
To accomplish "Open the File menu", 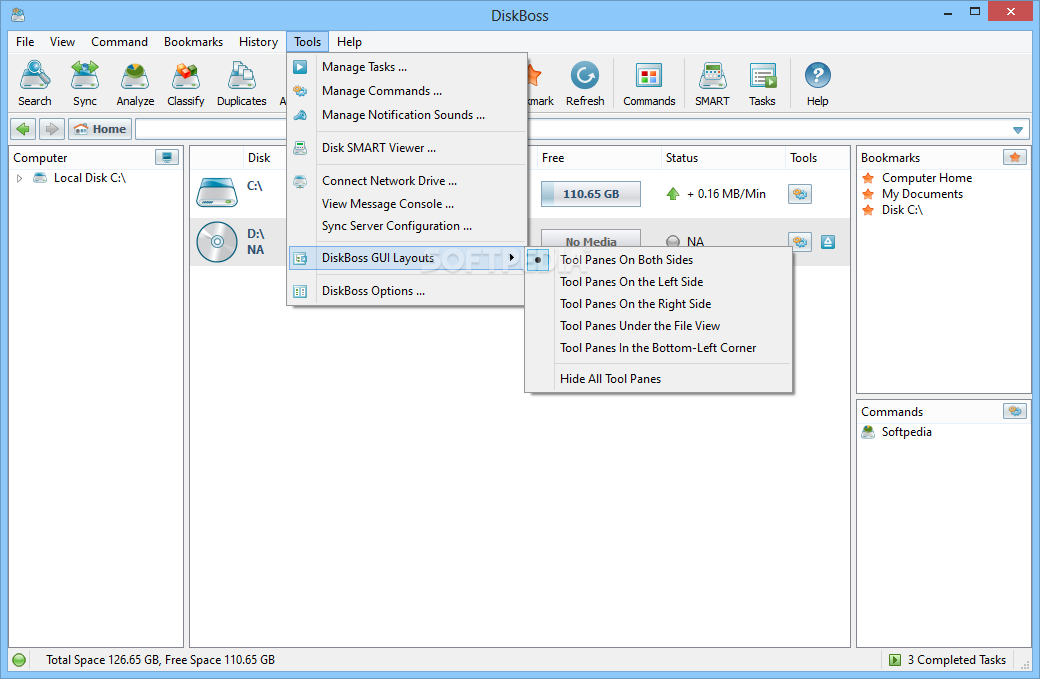I will [x=25, y=42].
